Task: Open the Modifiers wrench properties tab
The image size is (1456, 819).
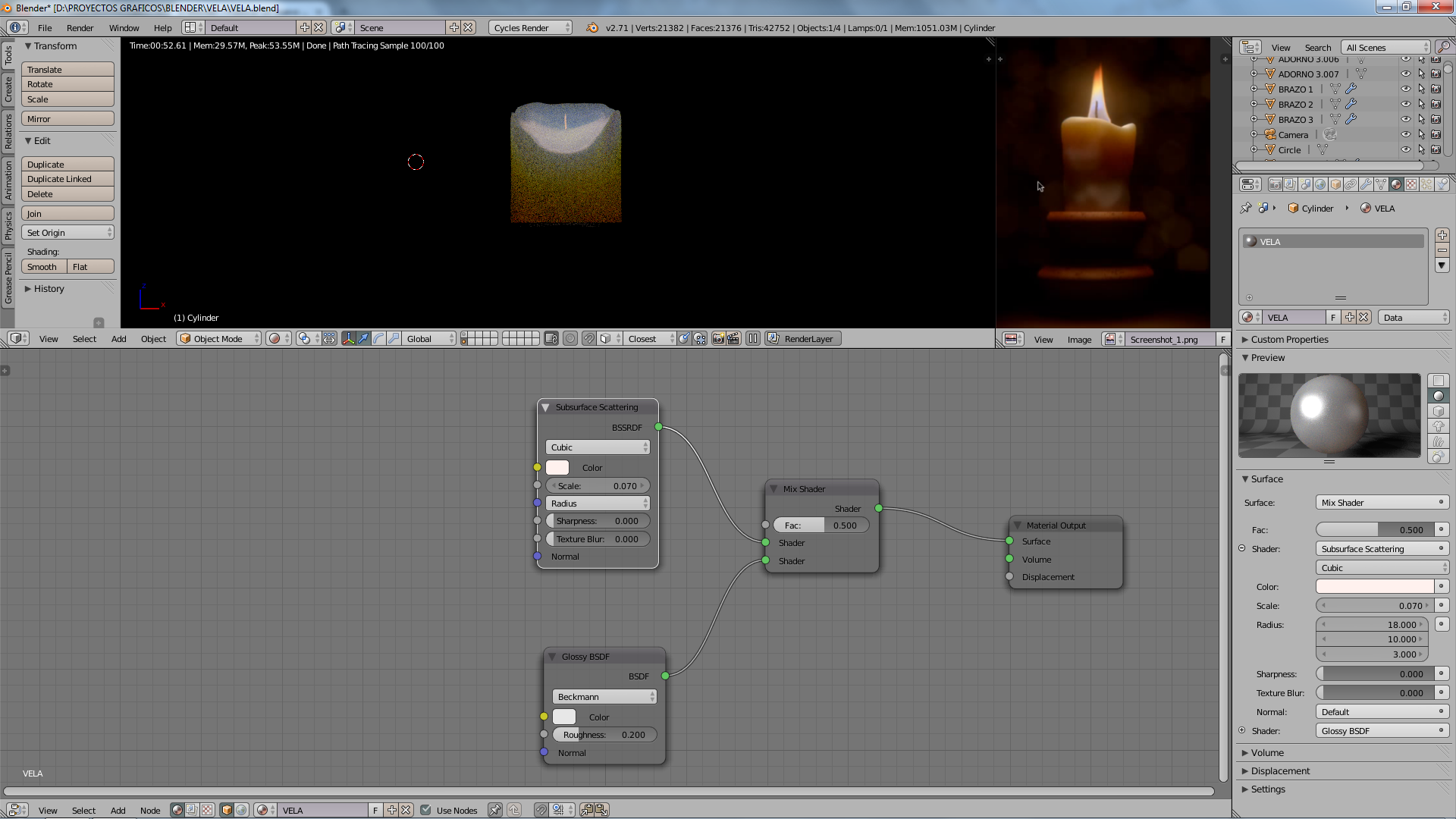Action: point(1366,184)
